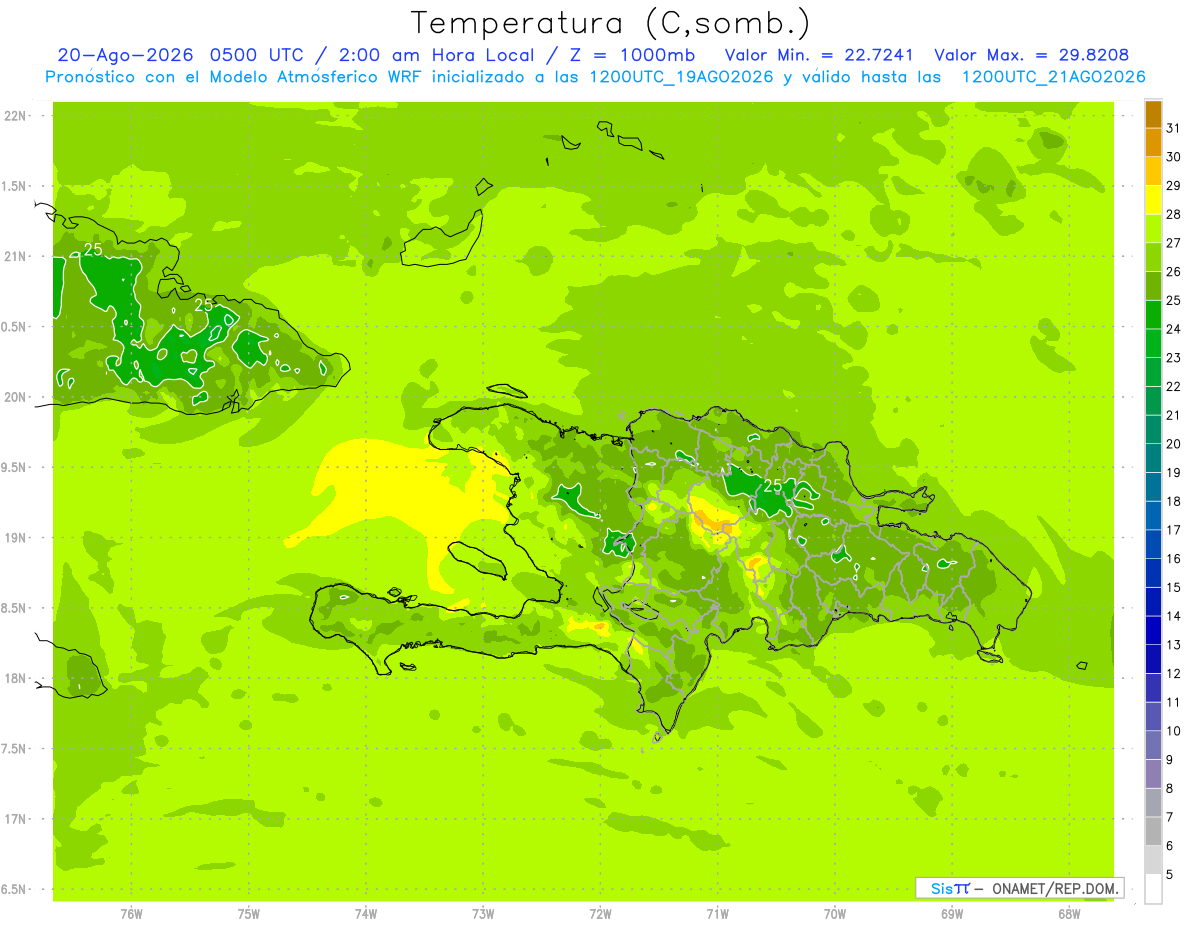Click the '18N' latitude axis label
1200x927 pixels.
[15, 678]
